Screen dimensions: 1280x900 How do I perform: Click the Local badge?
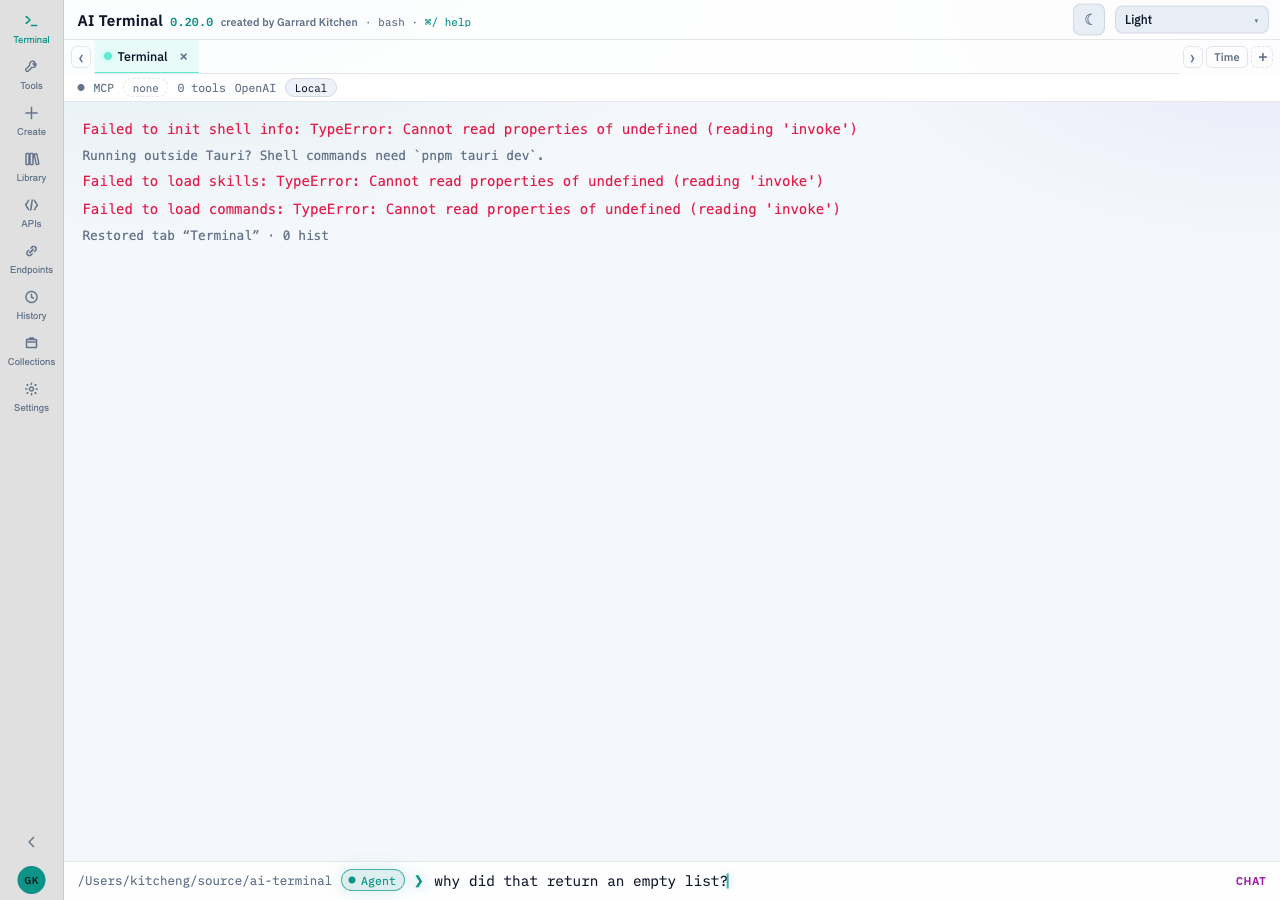click(x=311, y=88)
